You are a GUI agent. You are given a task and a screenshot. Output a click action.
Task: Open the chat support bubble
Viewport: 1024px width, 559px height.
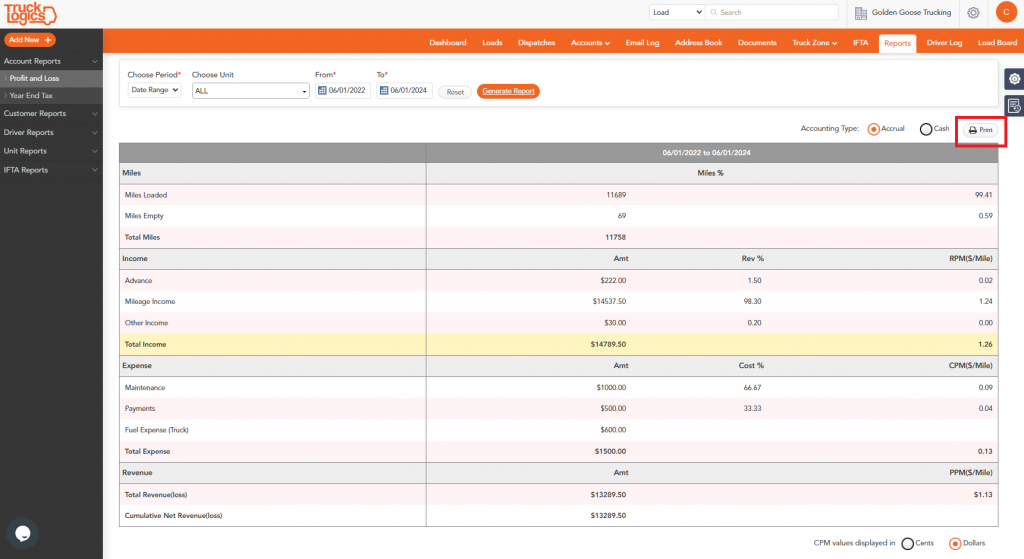point(23,534)
